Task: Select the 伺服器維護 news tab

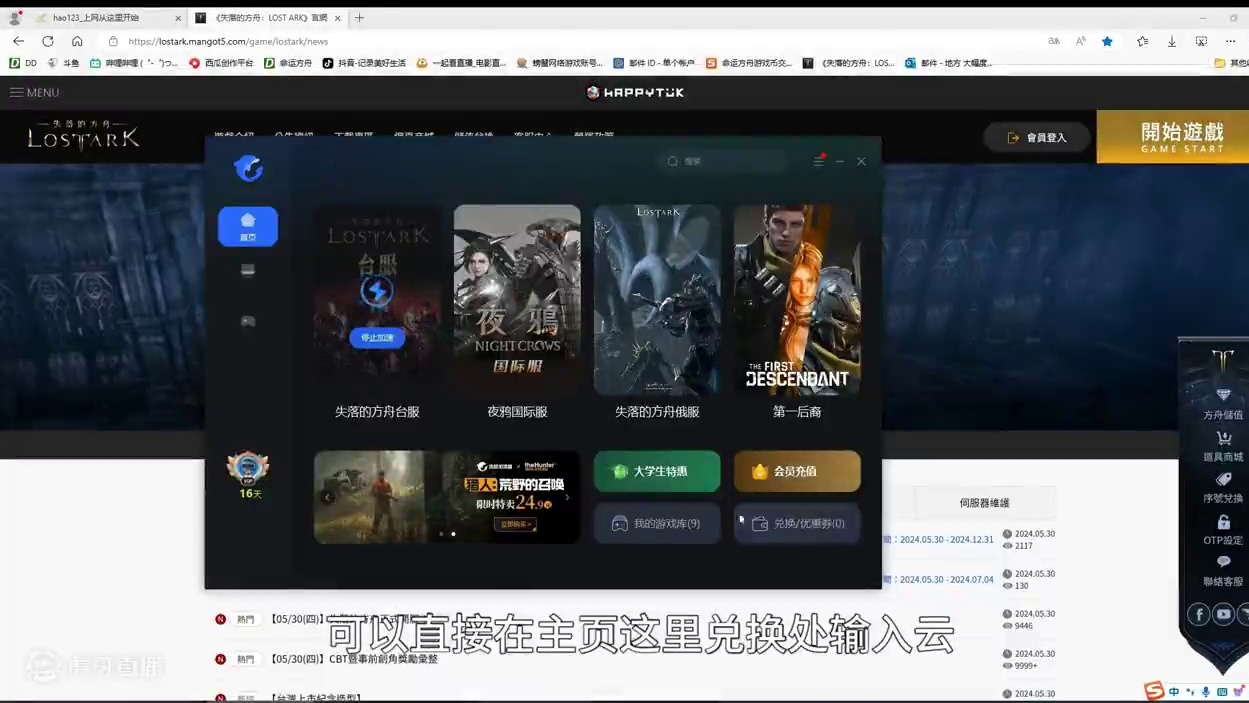Action: tap(984, 503)
